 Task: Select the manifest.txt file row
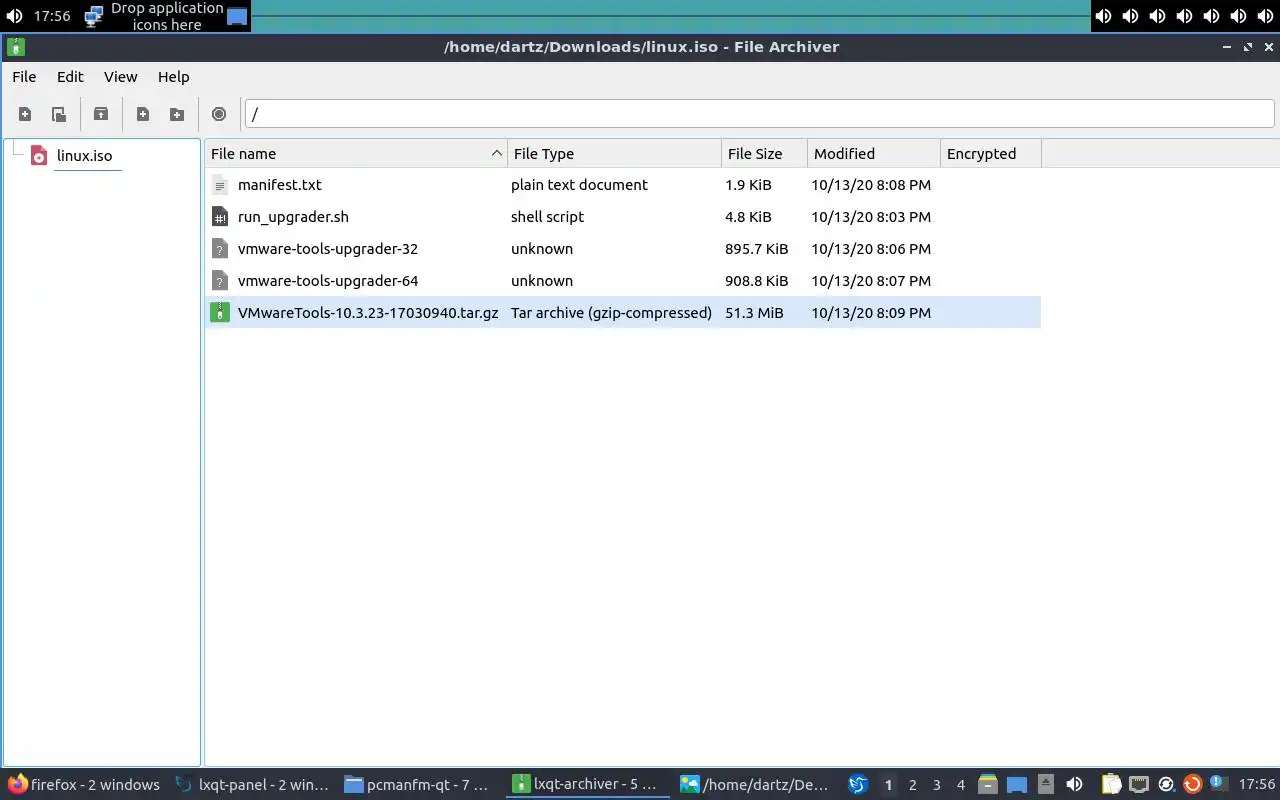pyautogui.click(x=623, y=185)
